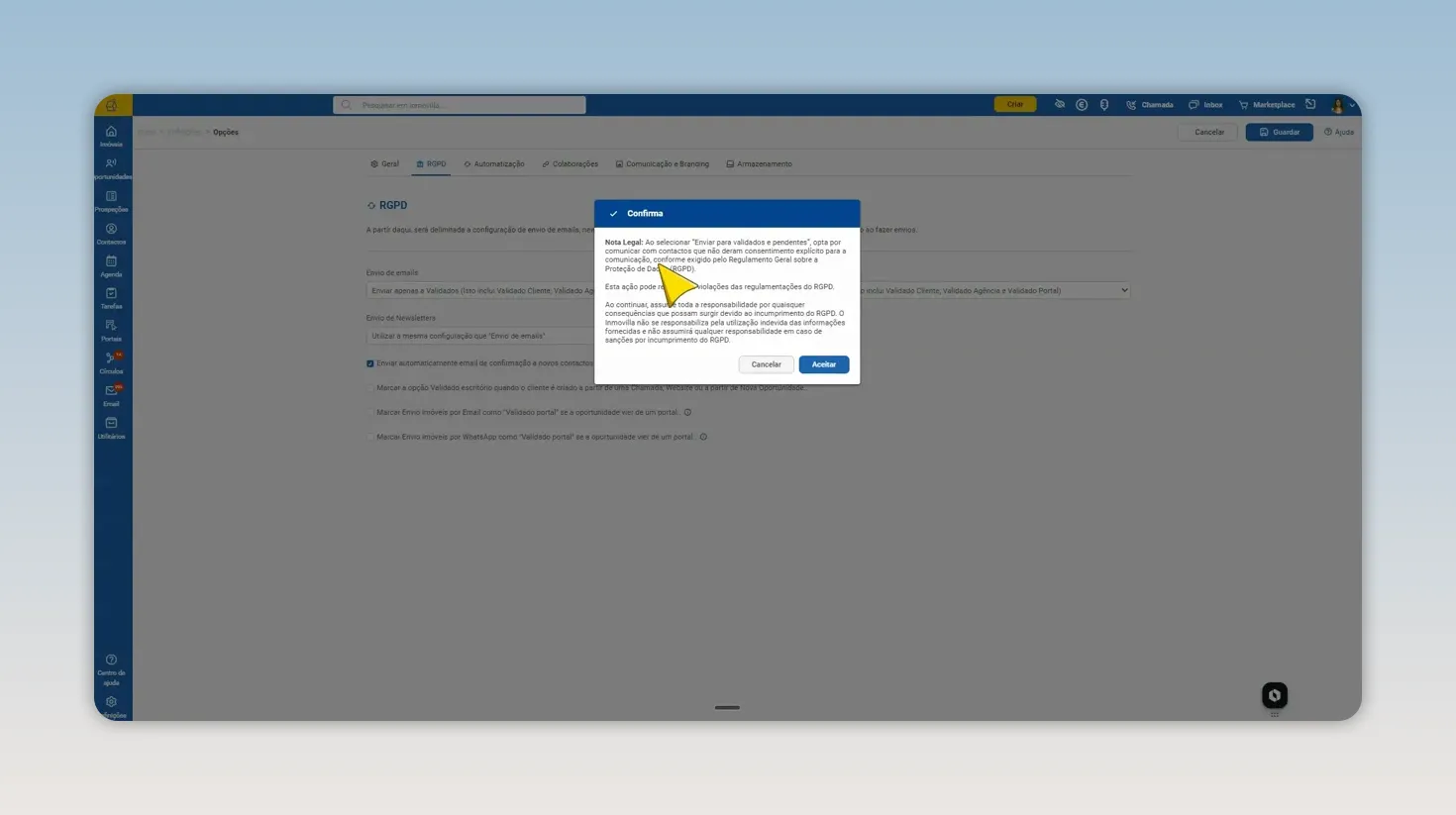Screen dimensions: 1456x815
Task: Click the crossed-eye privacy icon in top bar
Action: coord(1059,104)
